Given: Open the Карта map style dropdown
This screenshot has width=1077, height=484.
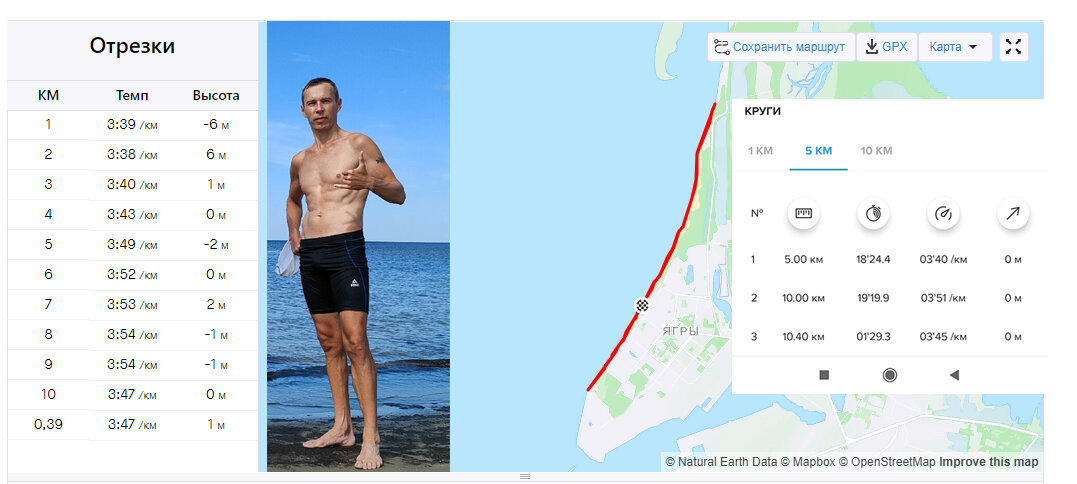Looking at the screenshot, I should pos(955,47).
